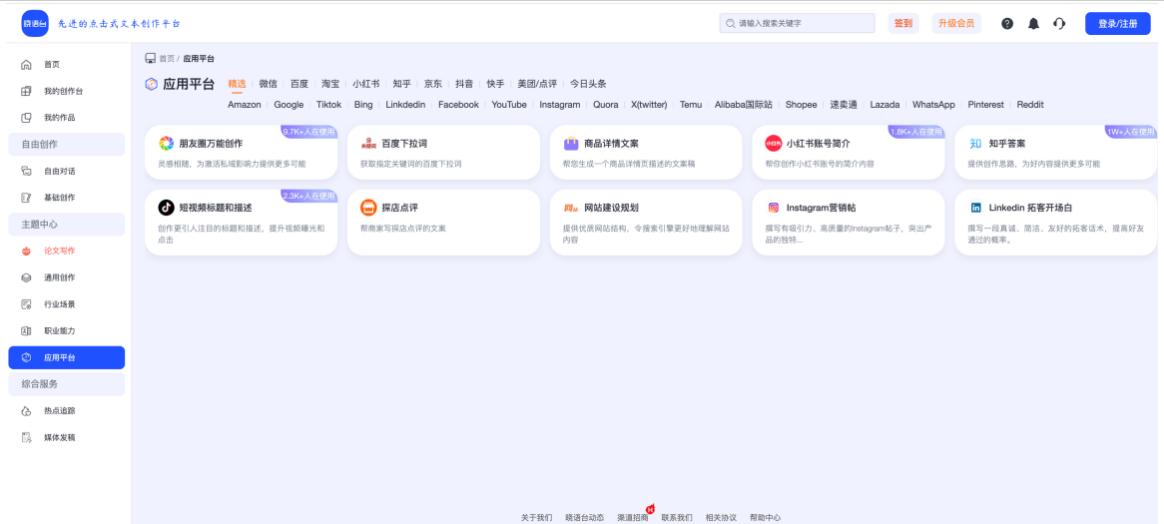Select the Alibaba国际站 platform tab
Screen dimensions: 1164x524
(743, 105)
